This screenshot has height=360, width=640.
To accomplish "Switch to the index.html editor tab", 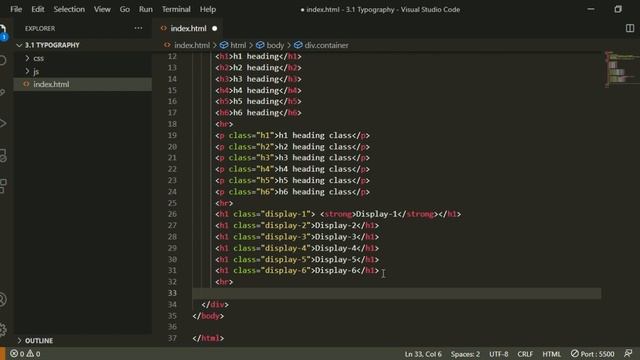I will [188, 28].
